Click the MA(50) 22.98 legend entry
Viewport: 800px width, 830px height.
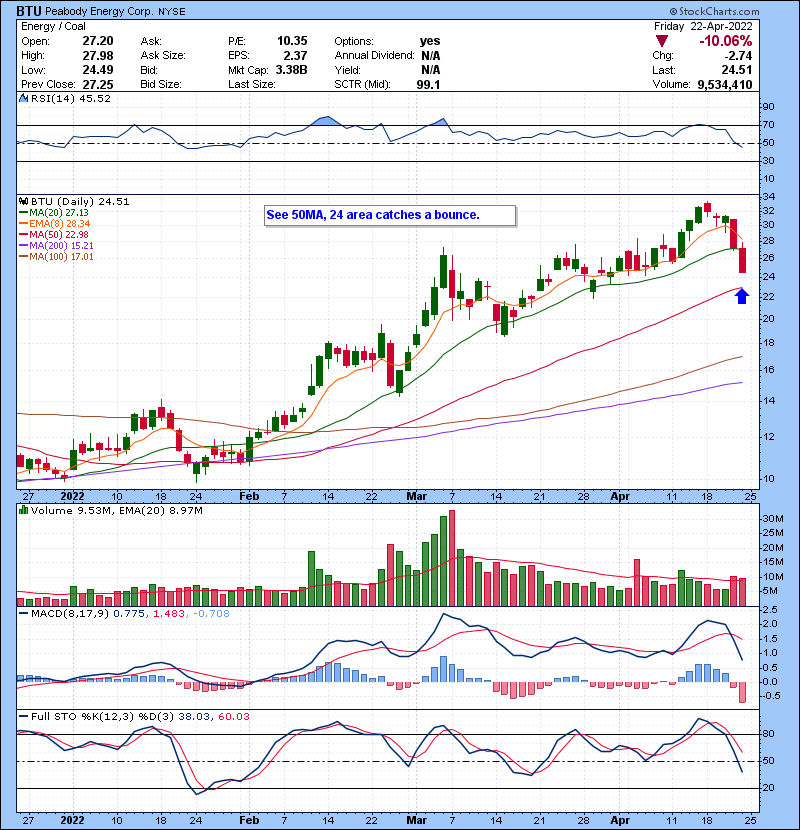pos(53,235)
